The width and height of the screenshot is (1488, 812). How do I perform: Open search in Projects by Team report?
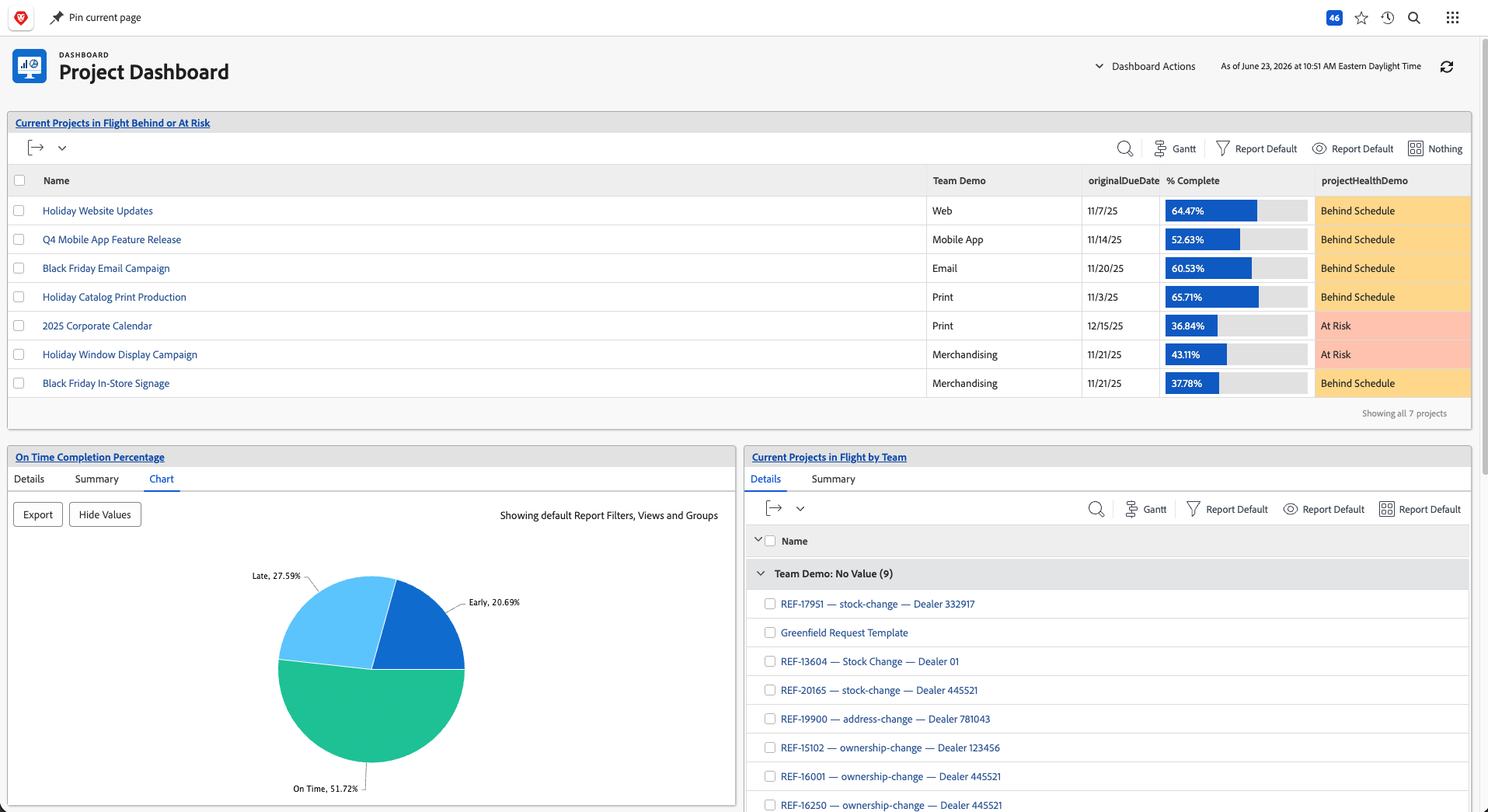[1096, 509]
